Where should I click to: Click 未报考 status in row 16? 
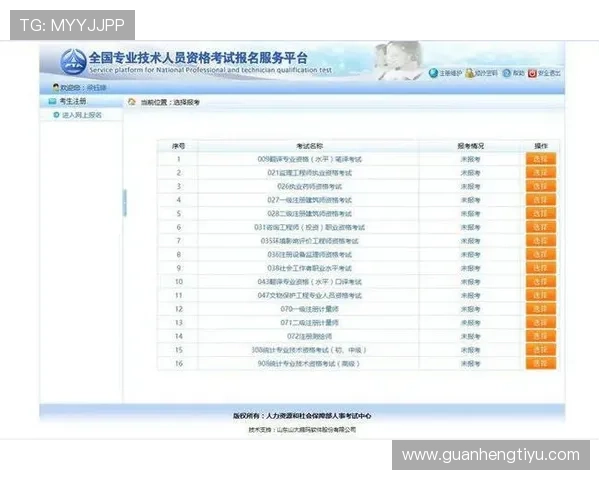(x=470, y=364)
